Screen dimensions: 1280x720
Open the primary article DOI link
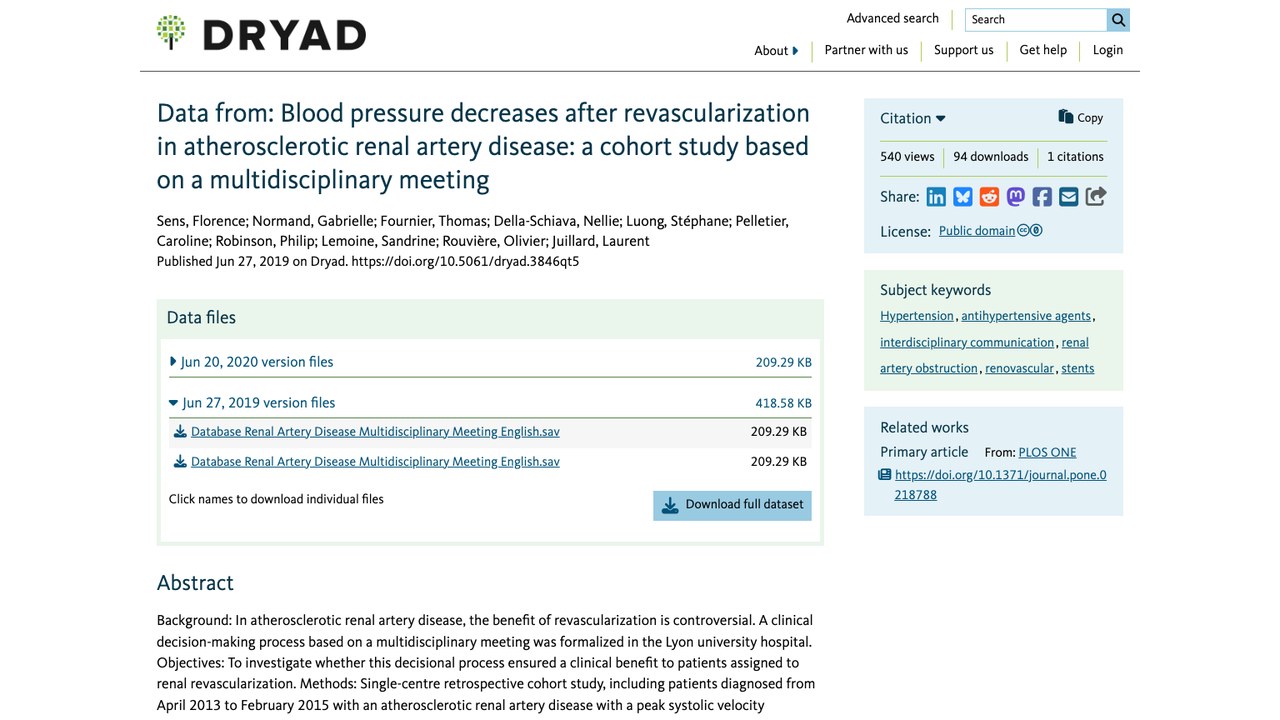point(1000,485)
